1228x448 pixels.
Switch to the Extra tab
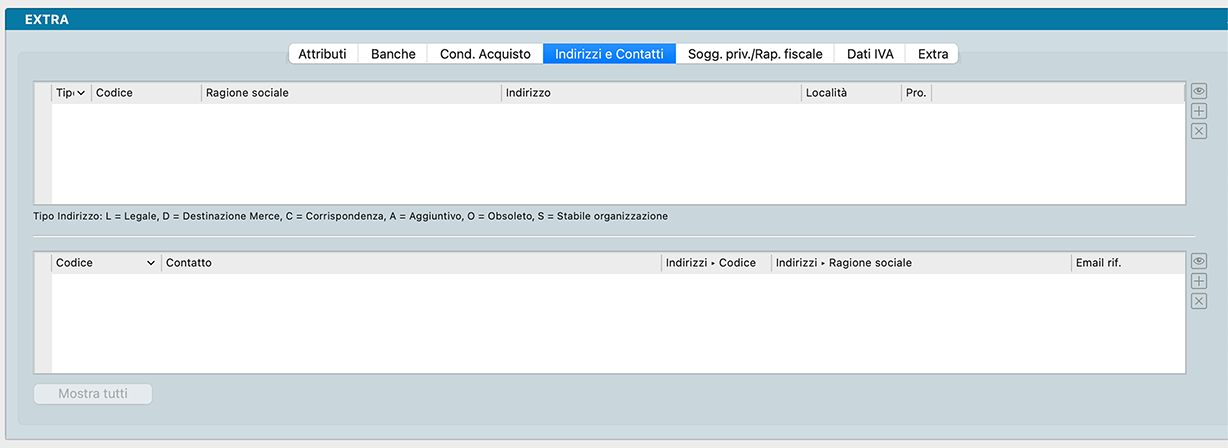(933, 54)
